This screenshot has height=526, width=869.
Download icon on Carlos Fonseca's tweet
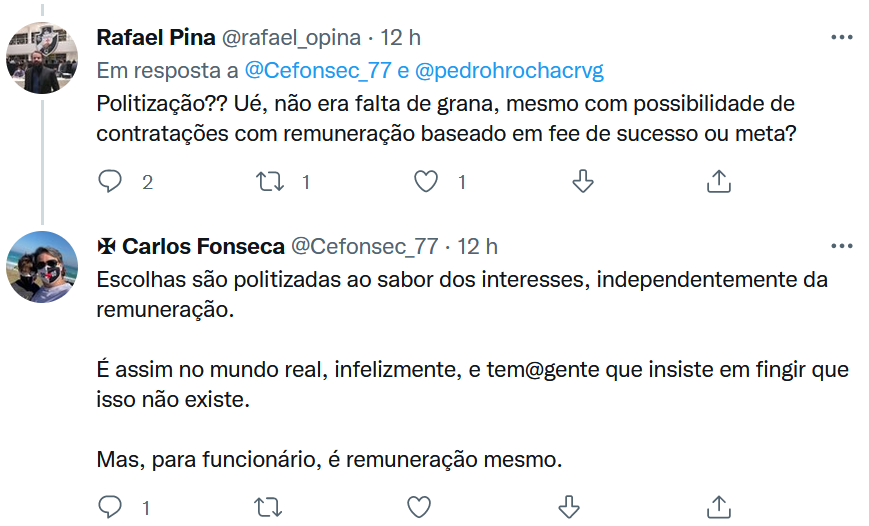pyautogui.click(x=568, y=507)
